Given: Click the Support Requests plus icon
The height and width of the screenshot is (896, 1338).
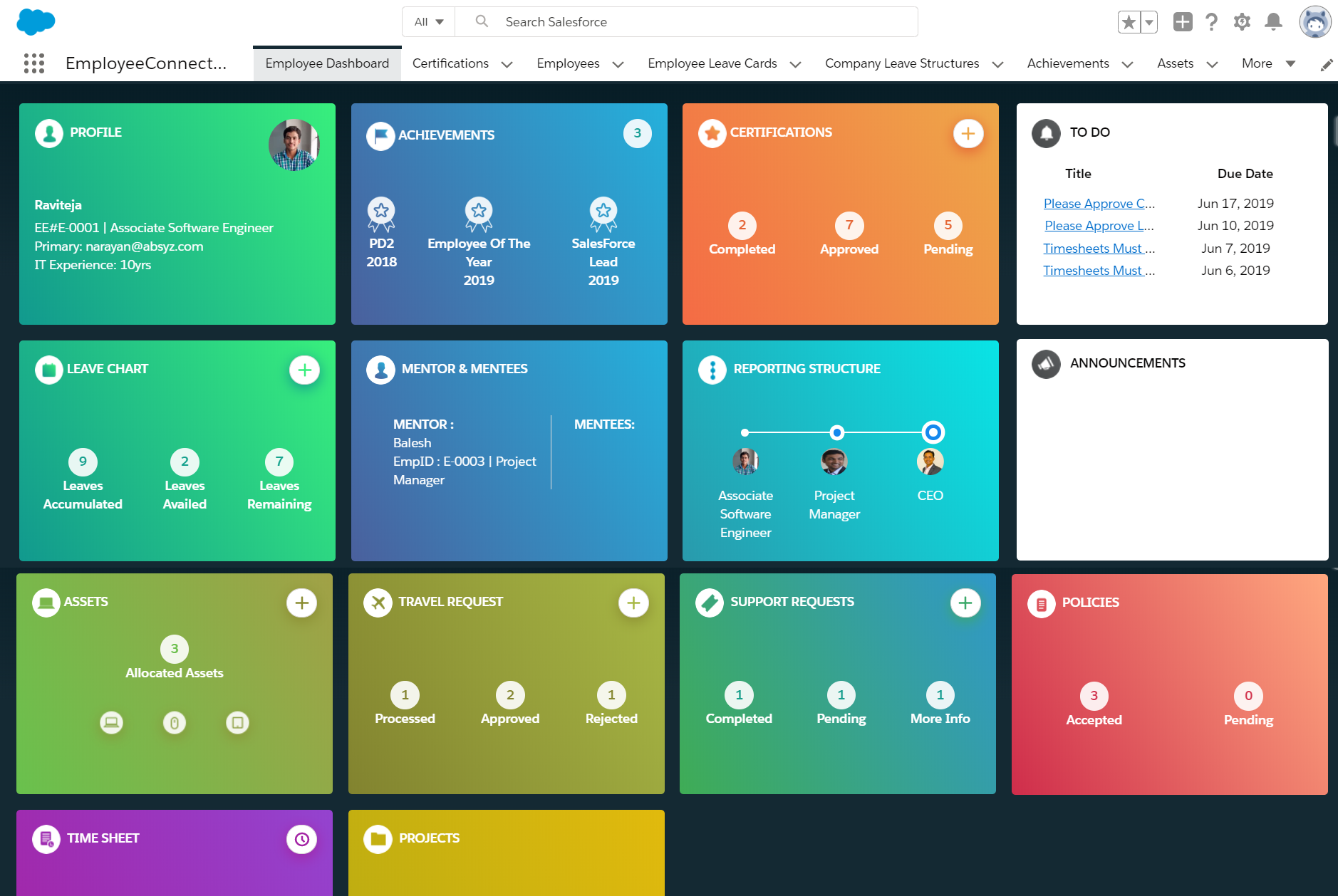Looking at the screenshot, I should point(965,603).
